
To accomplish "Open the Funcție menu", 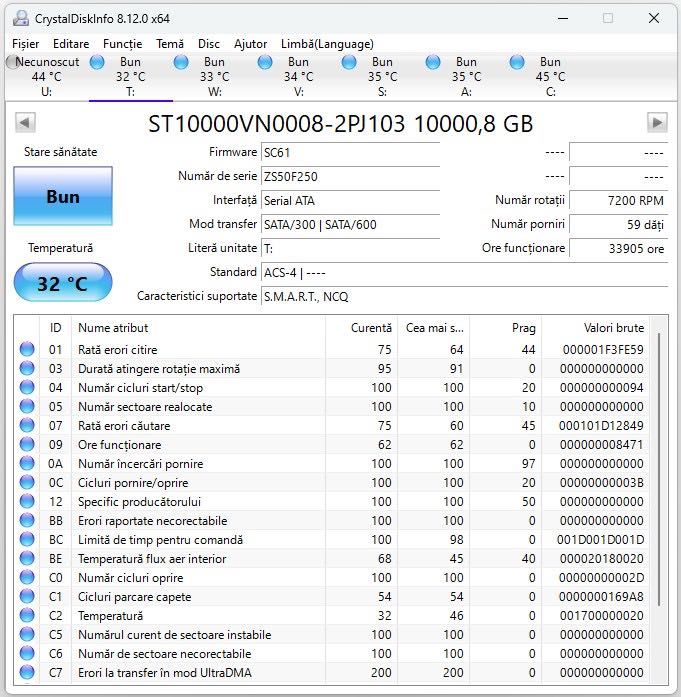I will pos(122,44).
